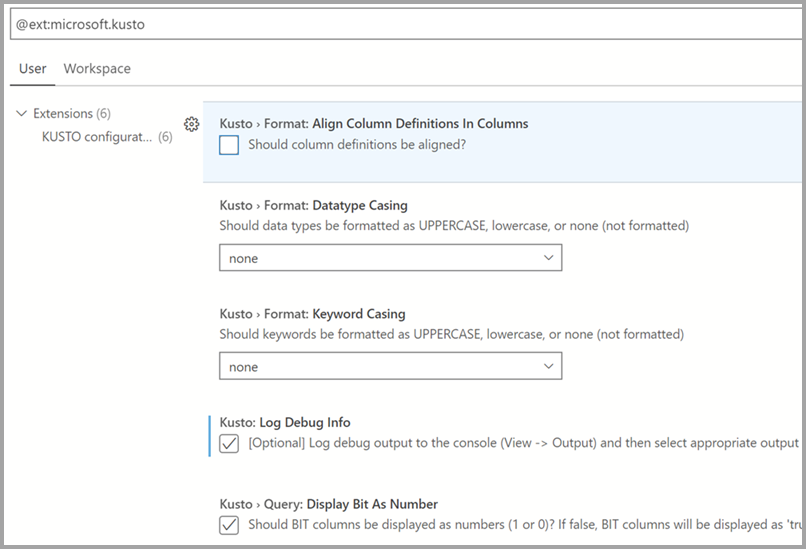Click the Log debug output description text
The height and width of the screenshot is (549, 806).
[x=523, y=443]
